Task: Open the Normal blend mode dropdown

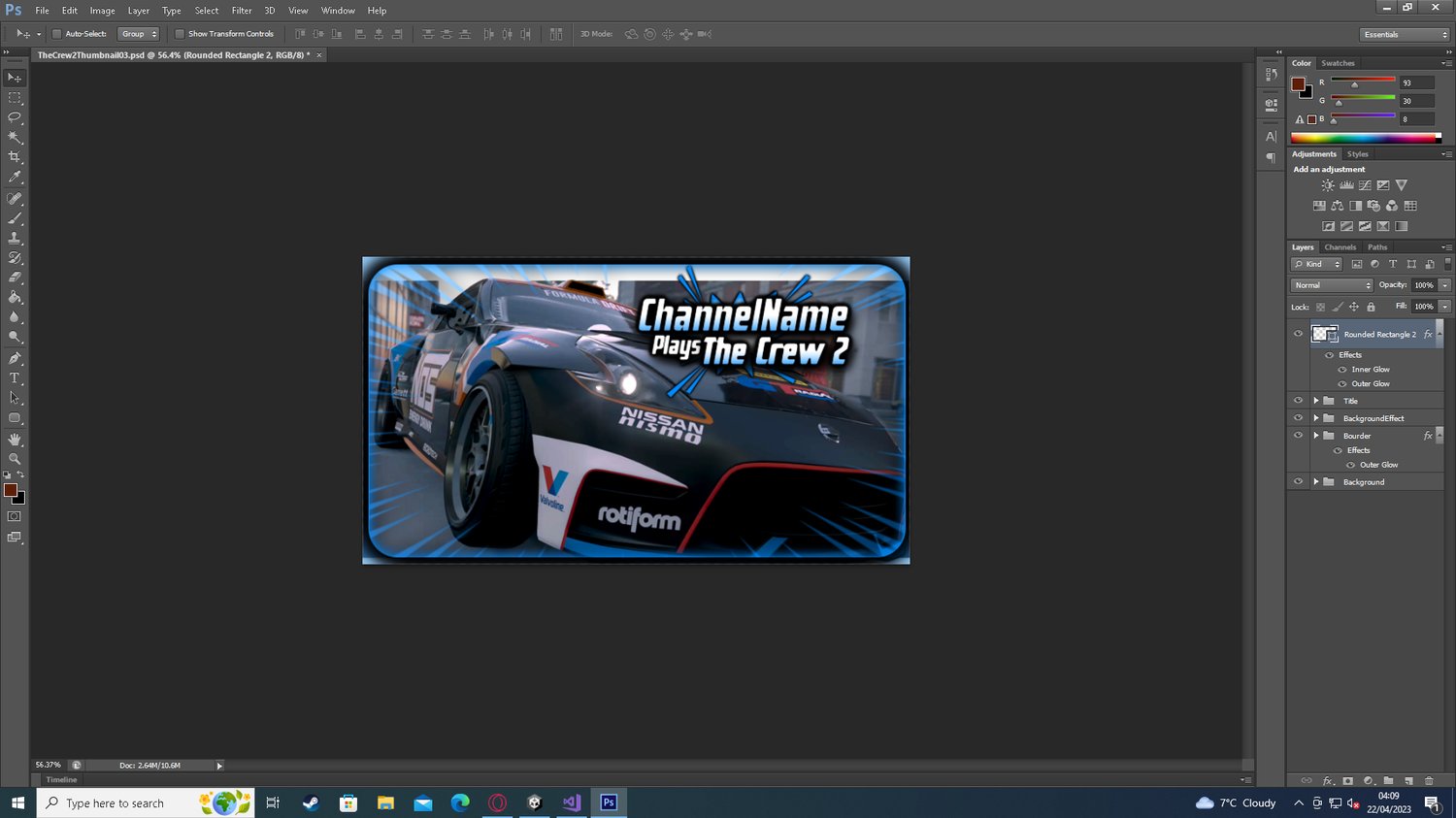Action: 1332,285
